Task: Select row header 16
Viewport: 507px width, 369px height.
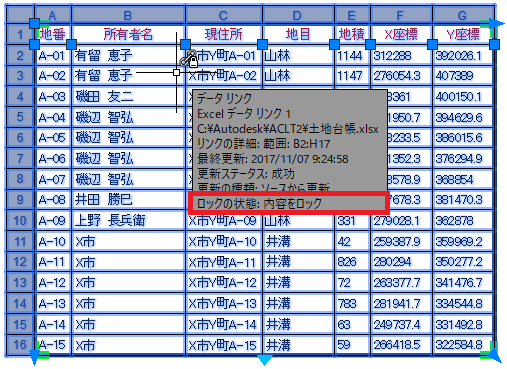Action: coord(20,344)
